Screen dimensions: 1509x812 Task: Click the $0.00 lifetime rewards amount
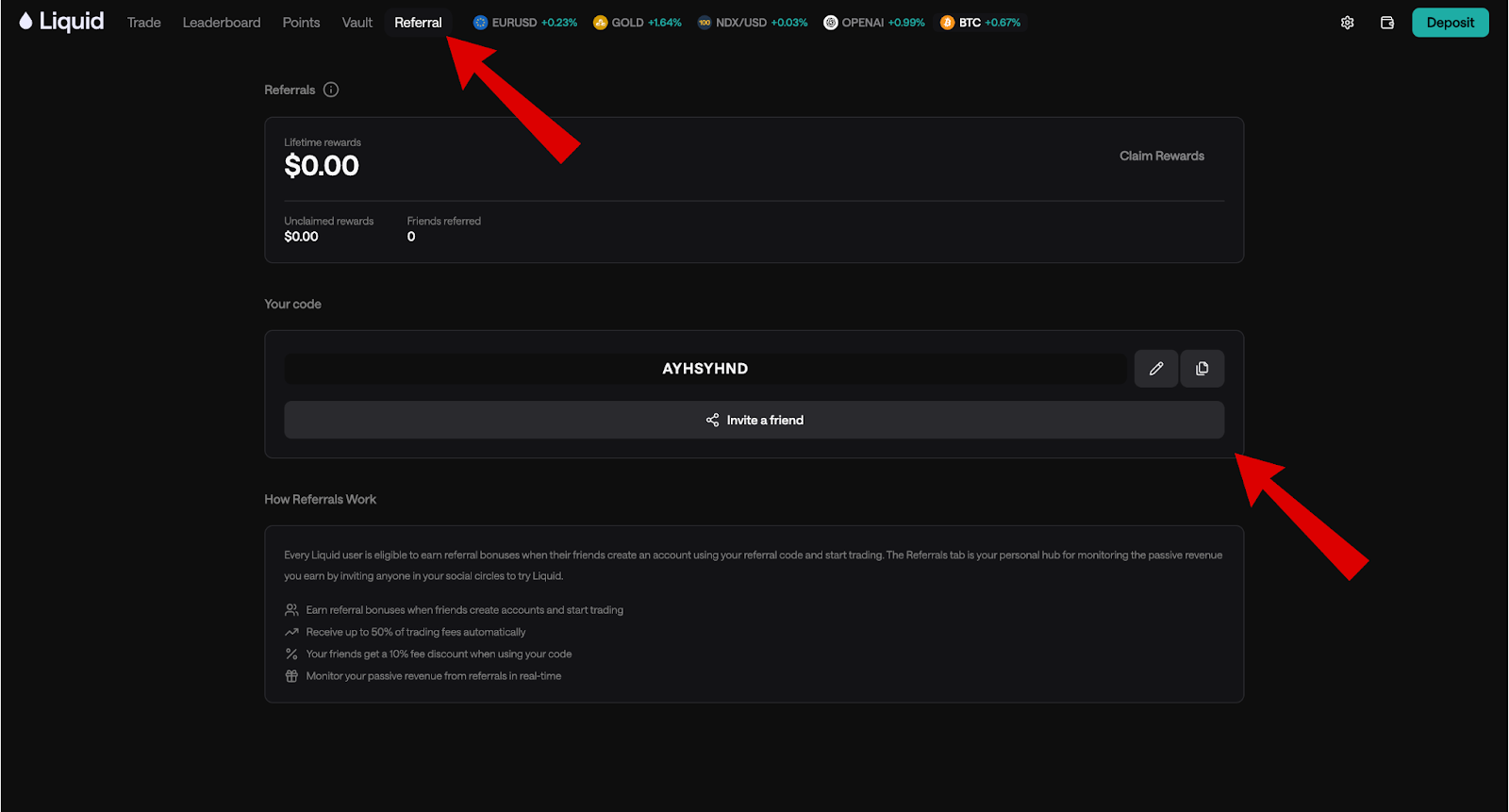pos(322,166)
